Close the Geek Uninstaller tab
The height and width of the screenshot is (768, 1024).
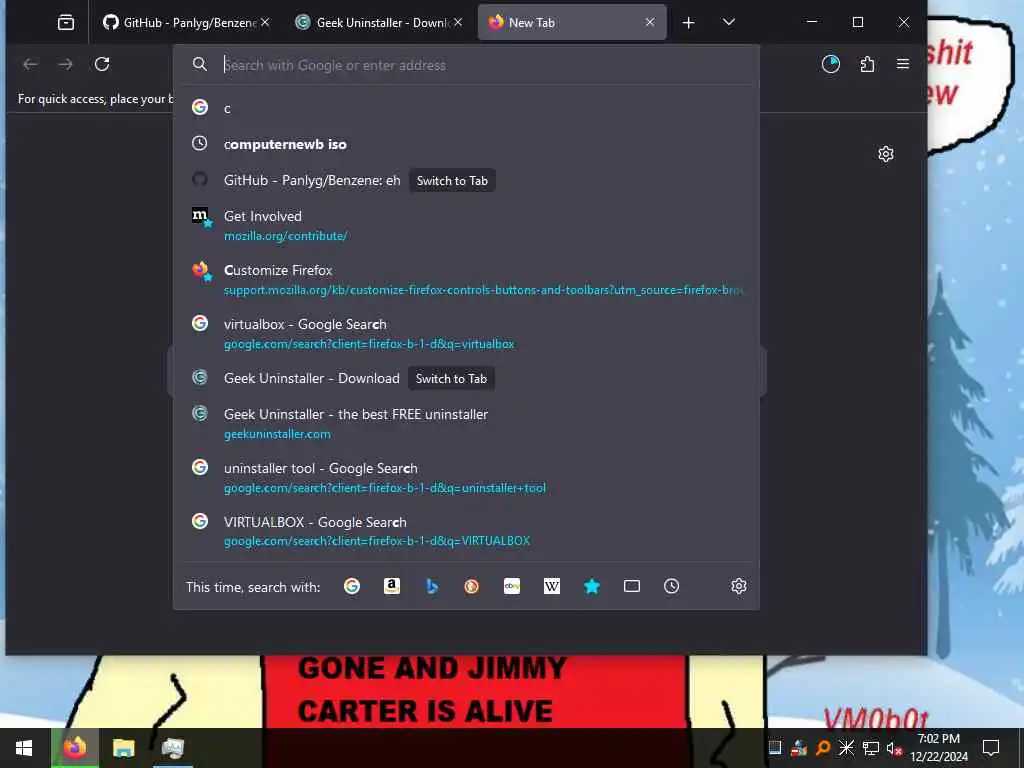pyautogui.click(x=458, y=22)
